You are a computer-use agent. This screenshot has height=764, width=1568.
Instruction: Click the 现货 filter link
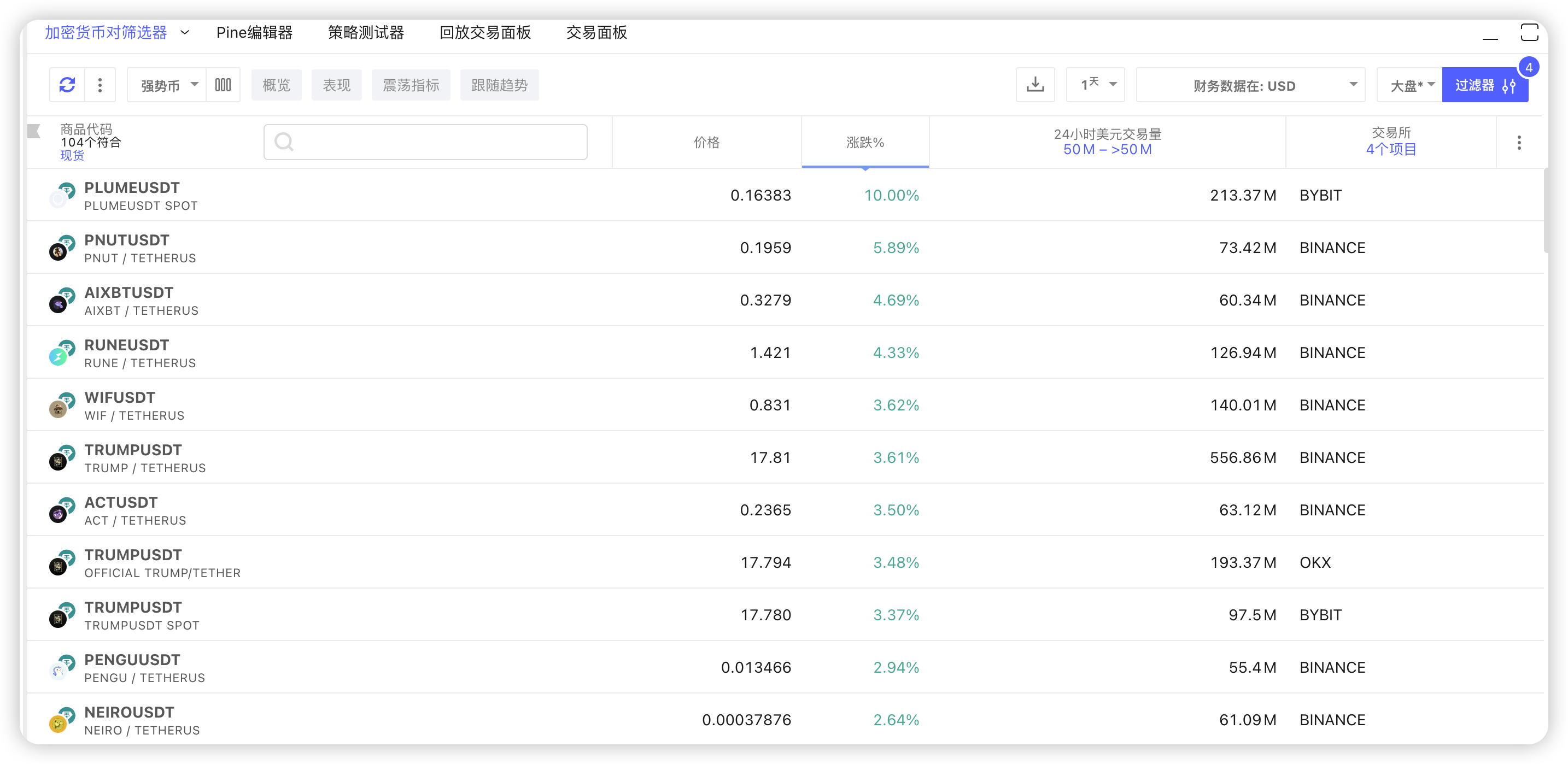tap(72, 156)
